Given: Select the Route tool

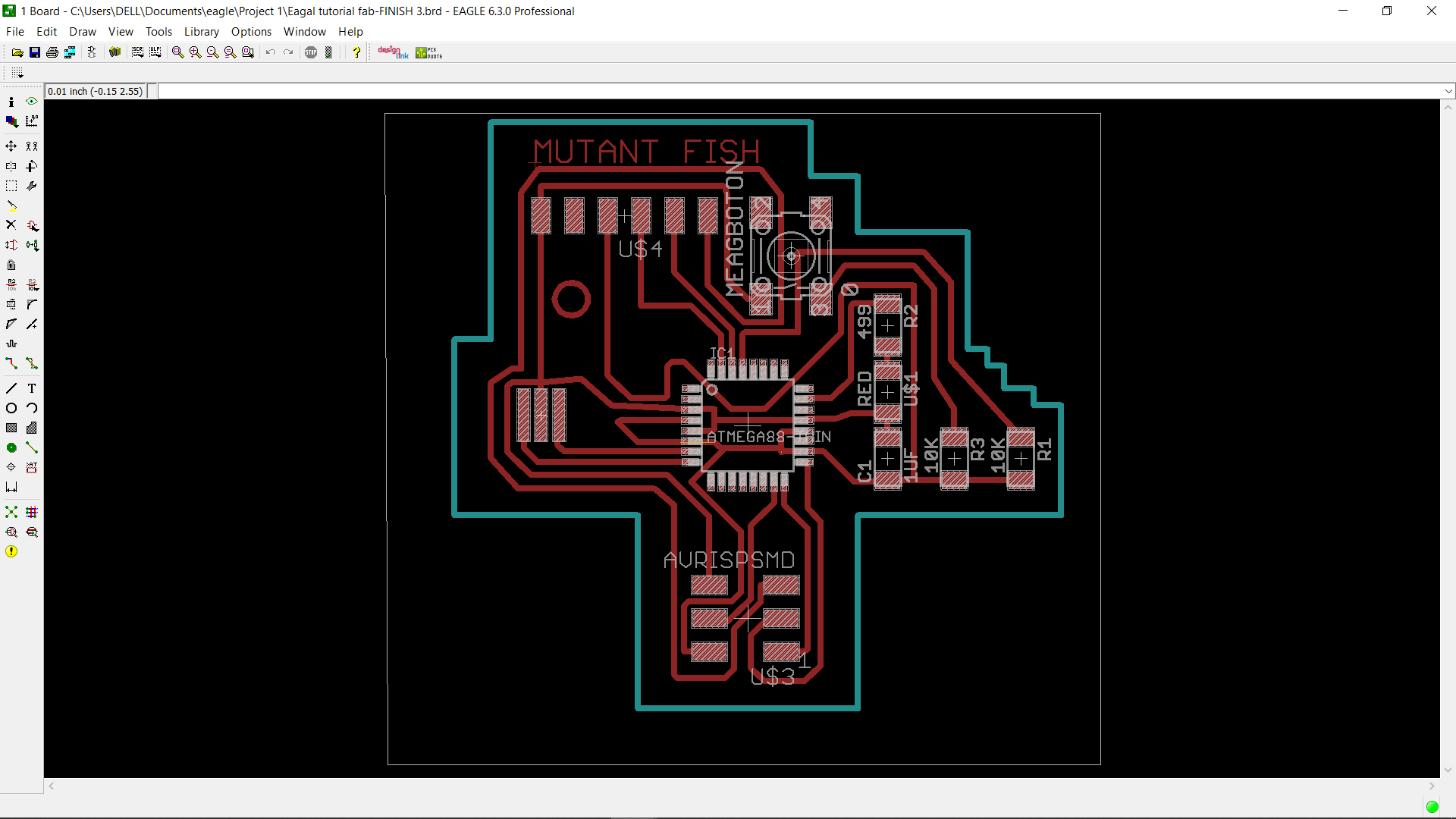Looking at the screenshot, I should [11, 364].
